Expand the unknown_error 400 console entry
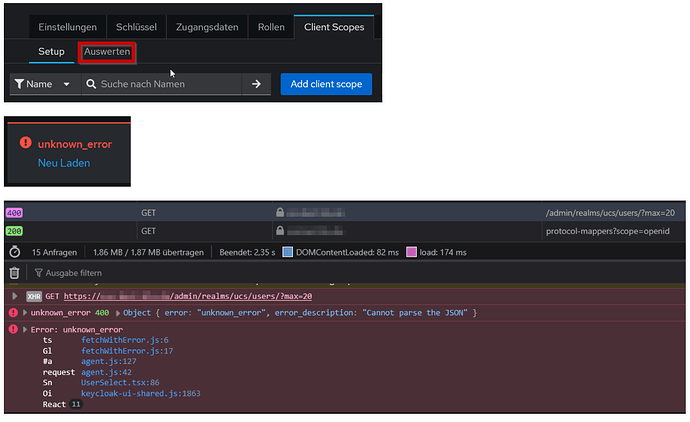 (x=25, y=313)
